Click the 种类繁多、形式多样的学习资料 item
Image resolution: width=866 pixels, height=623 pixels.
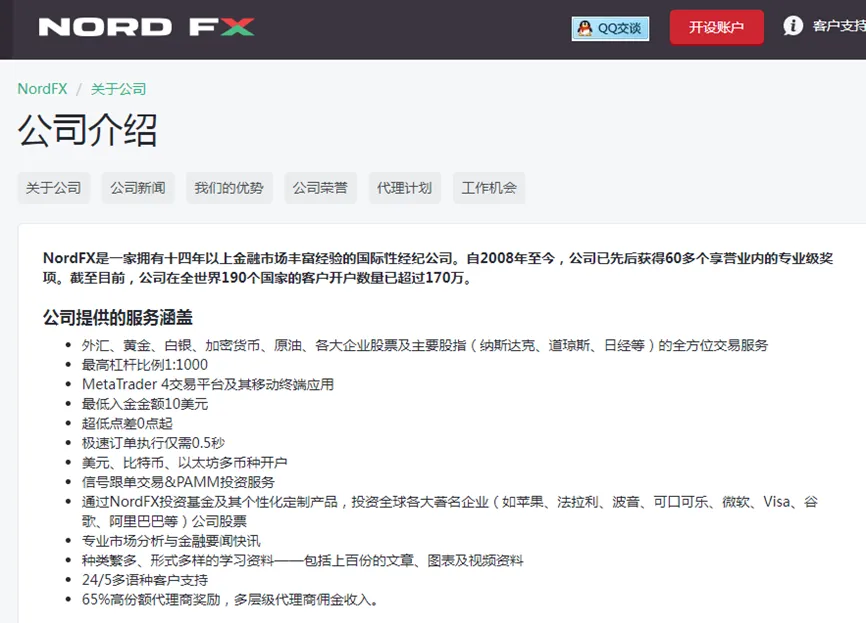click(302, 560)
